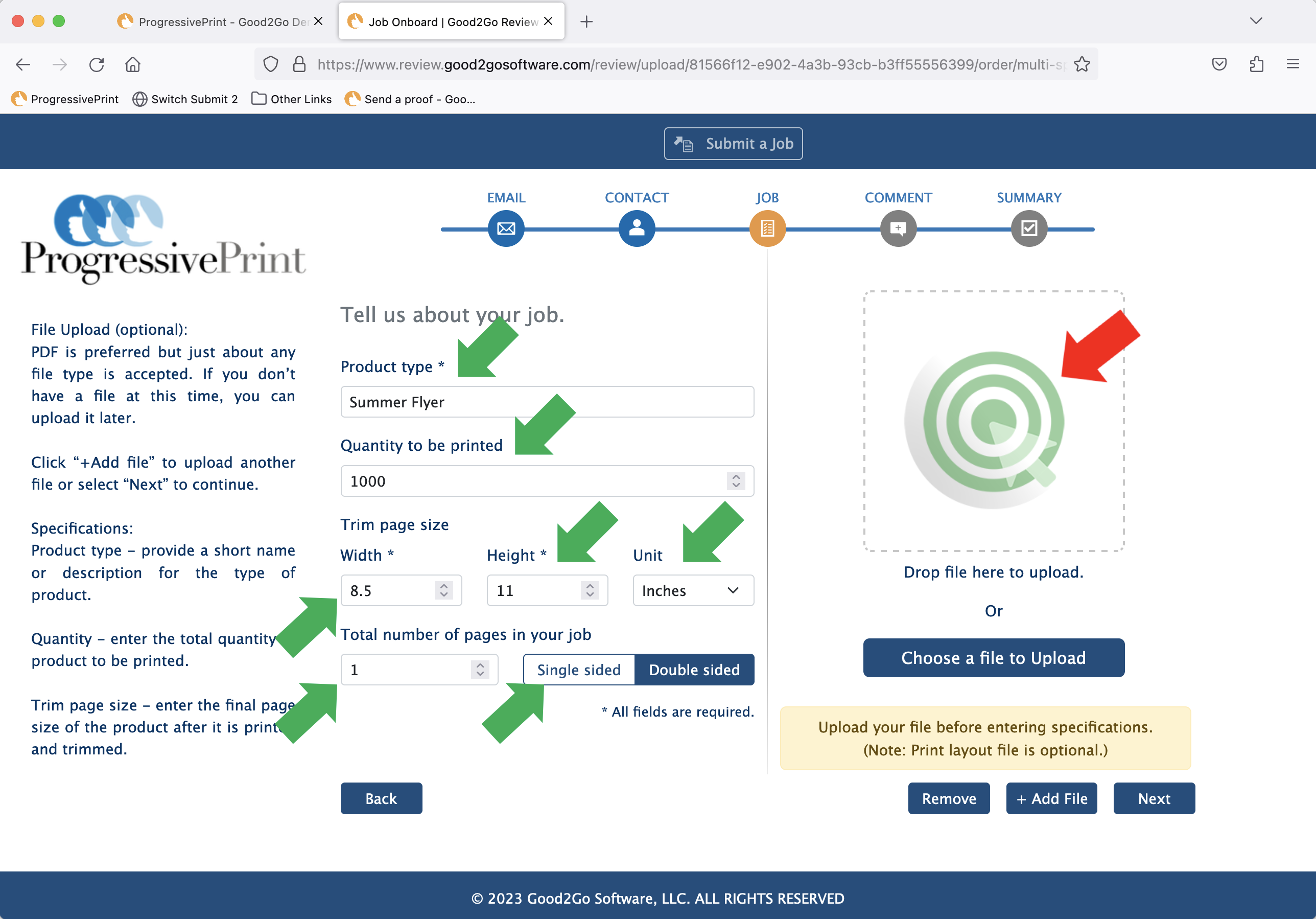Click the Next button
The image size is (1316, 919).
click(x=1154, y=798)
